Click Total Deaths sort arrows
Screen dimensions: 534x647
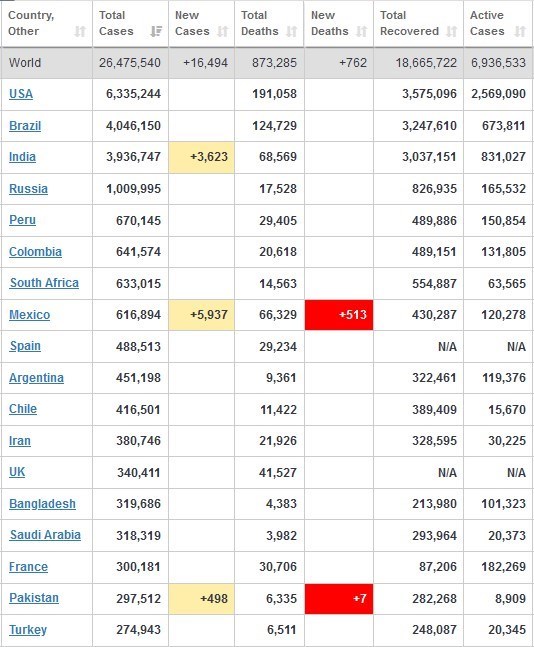tap(292, 31)
